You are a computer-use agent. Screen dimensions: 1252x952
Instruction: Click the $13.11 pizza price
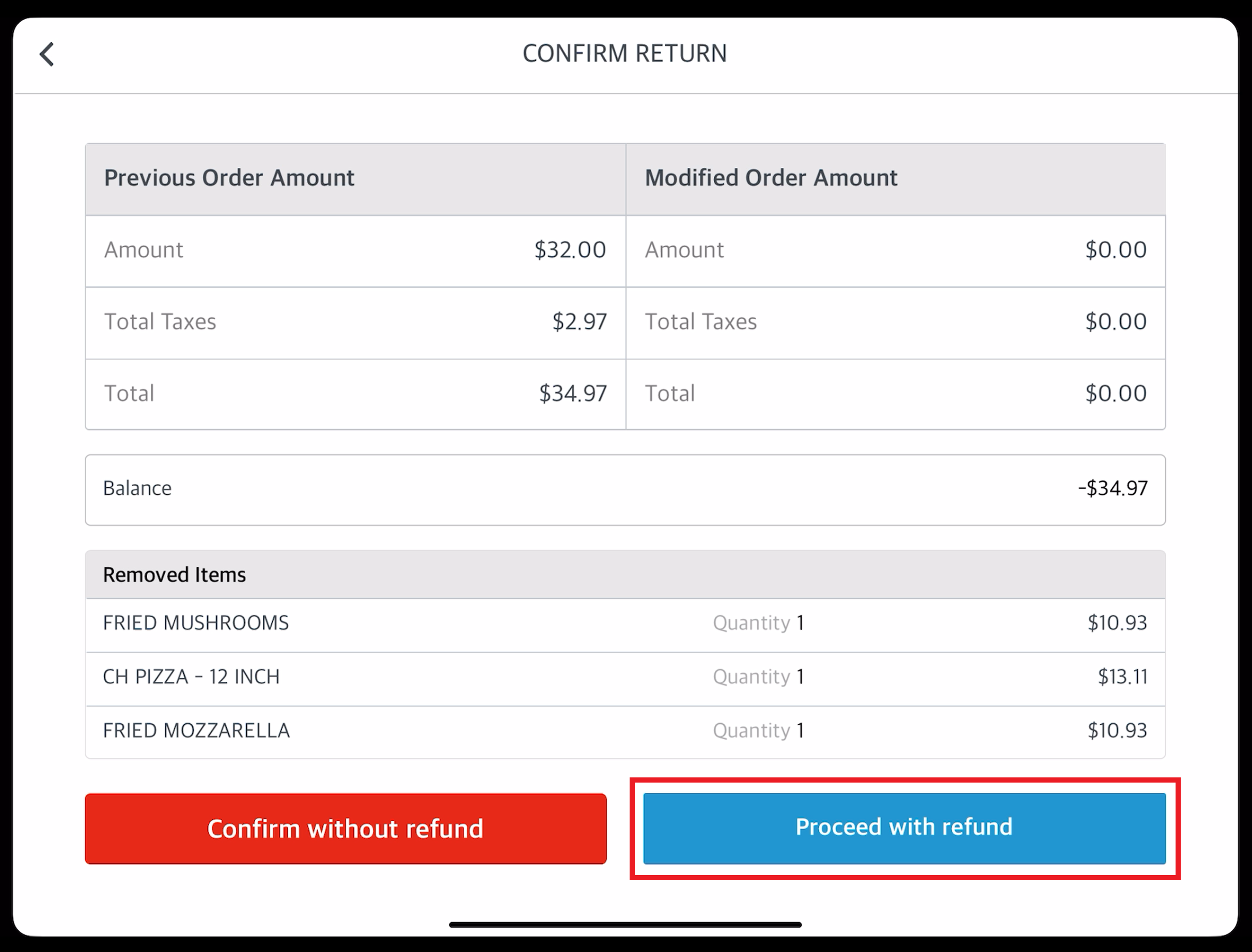pos(1122,677)
